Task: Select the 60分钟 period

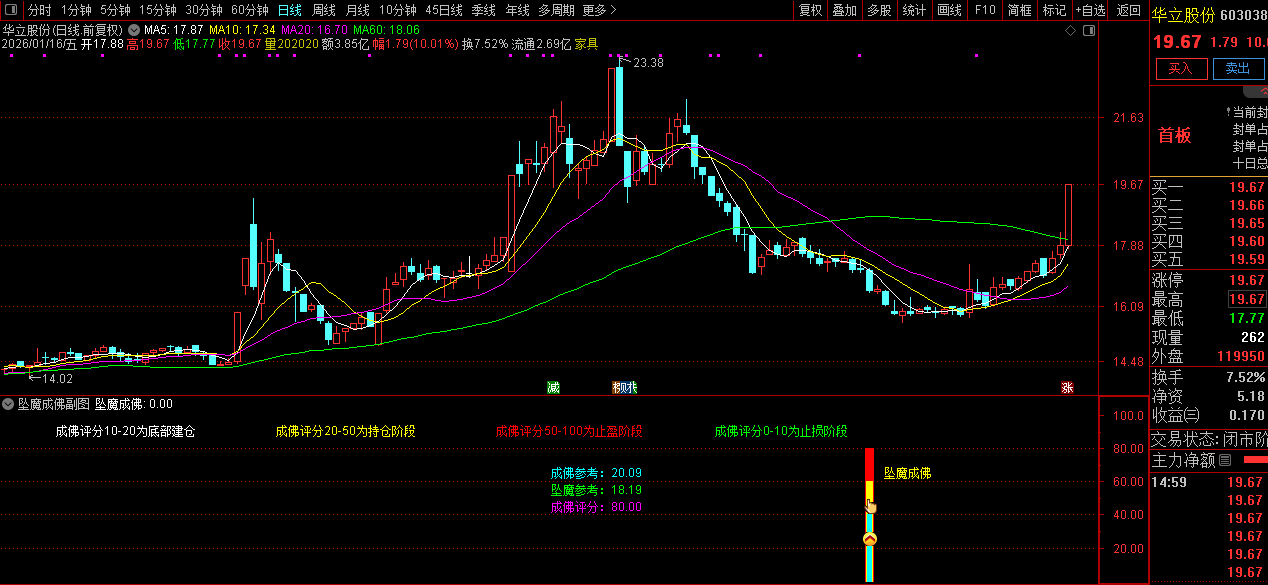Action: [x=250, y=10]
